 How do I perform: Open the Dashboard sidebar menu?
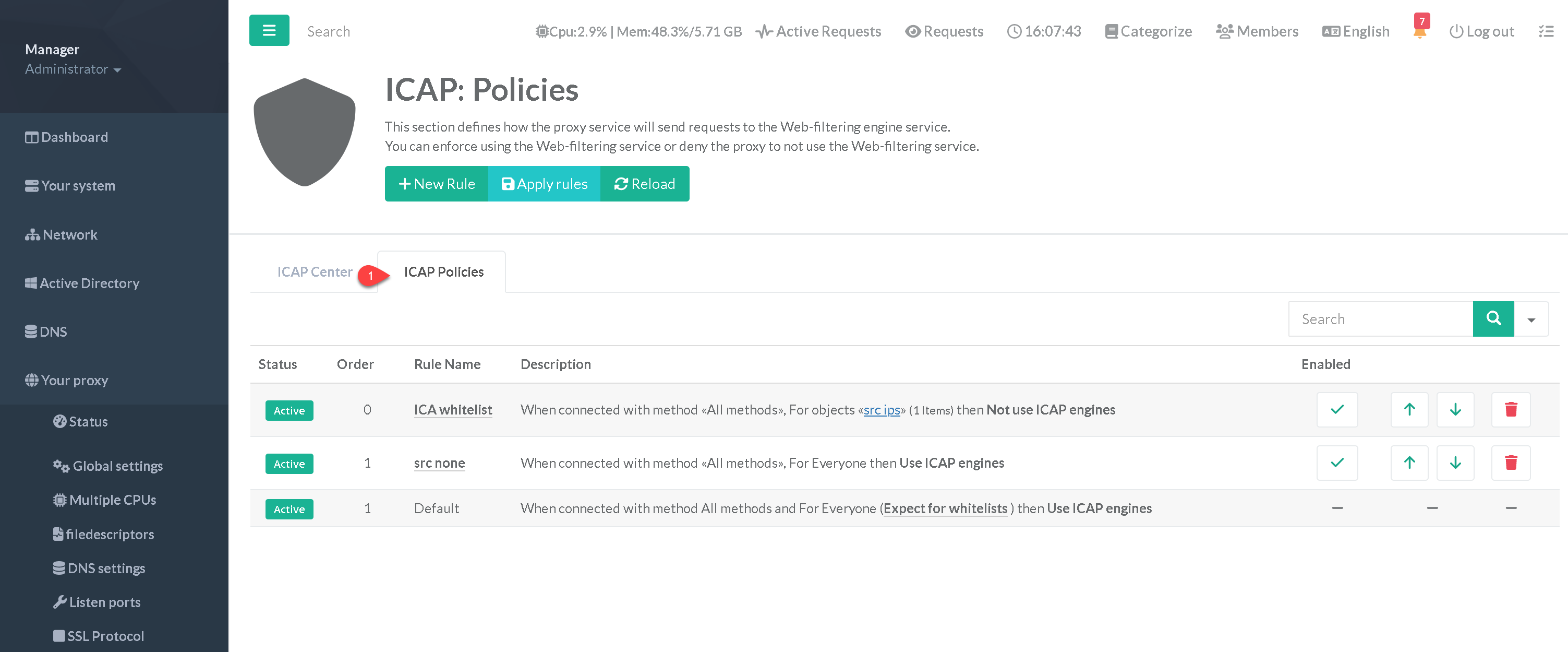[x=67, y=137]
